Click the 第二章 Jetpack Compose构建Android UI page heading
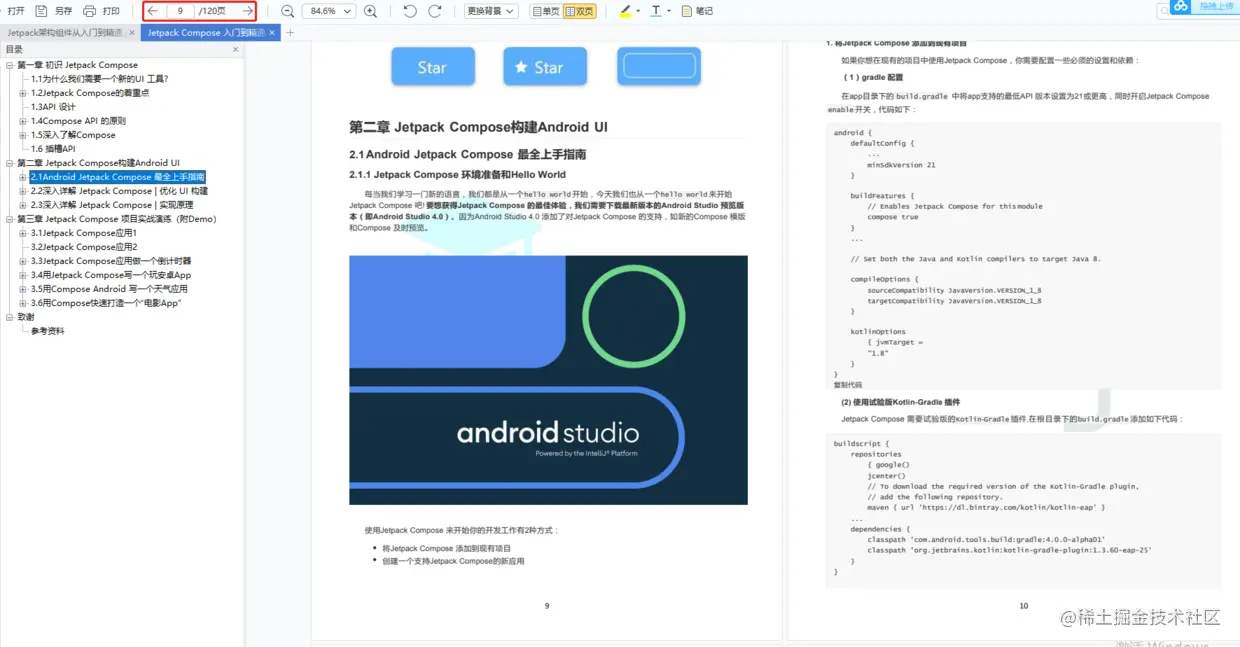 tap(478, 127)
